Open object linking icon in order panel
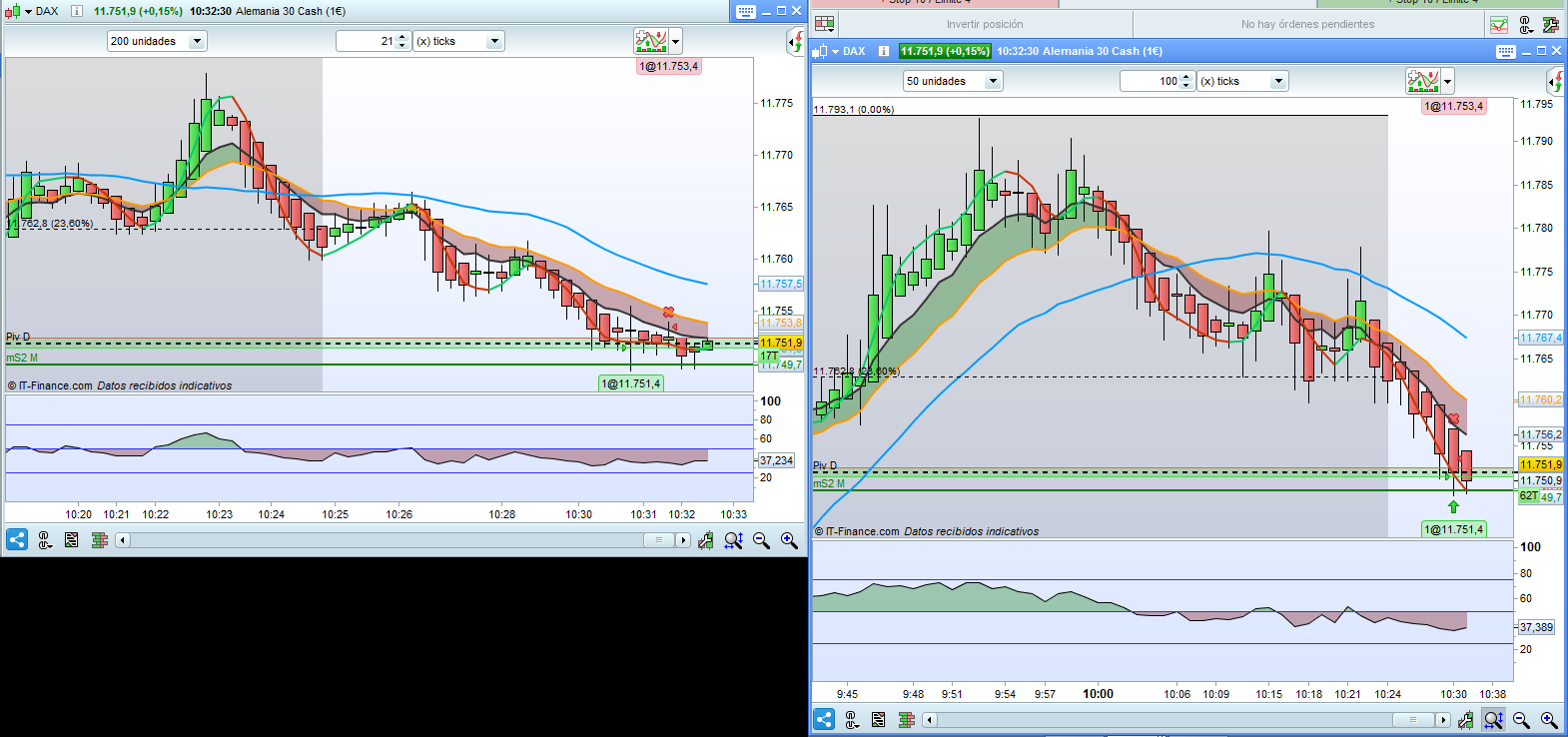Screen dimensions: 1568x737 pos(1525,24)
